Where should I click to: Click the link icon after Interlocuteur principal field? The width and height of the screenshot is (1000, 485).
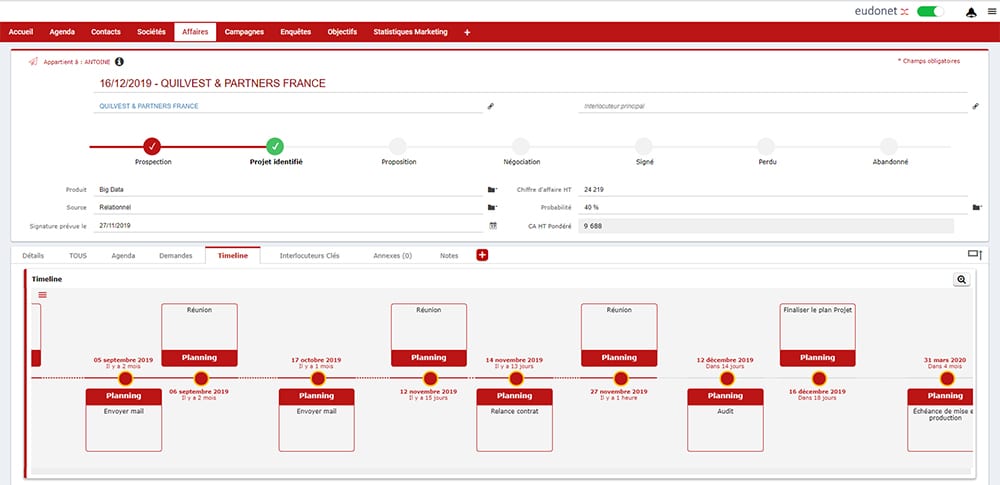pyautogui.click(x=975, y=106)
